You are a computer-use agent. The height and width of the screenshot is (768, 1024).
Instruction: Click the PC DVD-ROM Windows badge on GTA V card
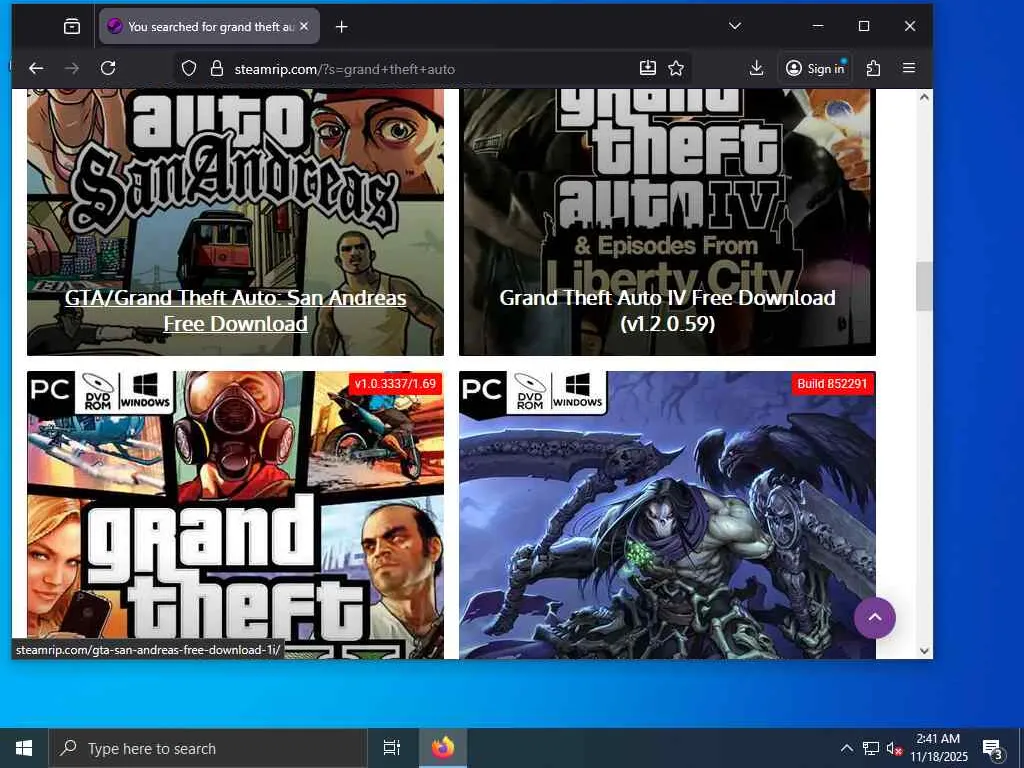(101, 391)
